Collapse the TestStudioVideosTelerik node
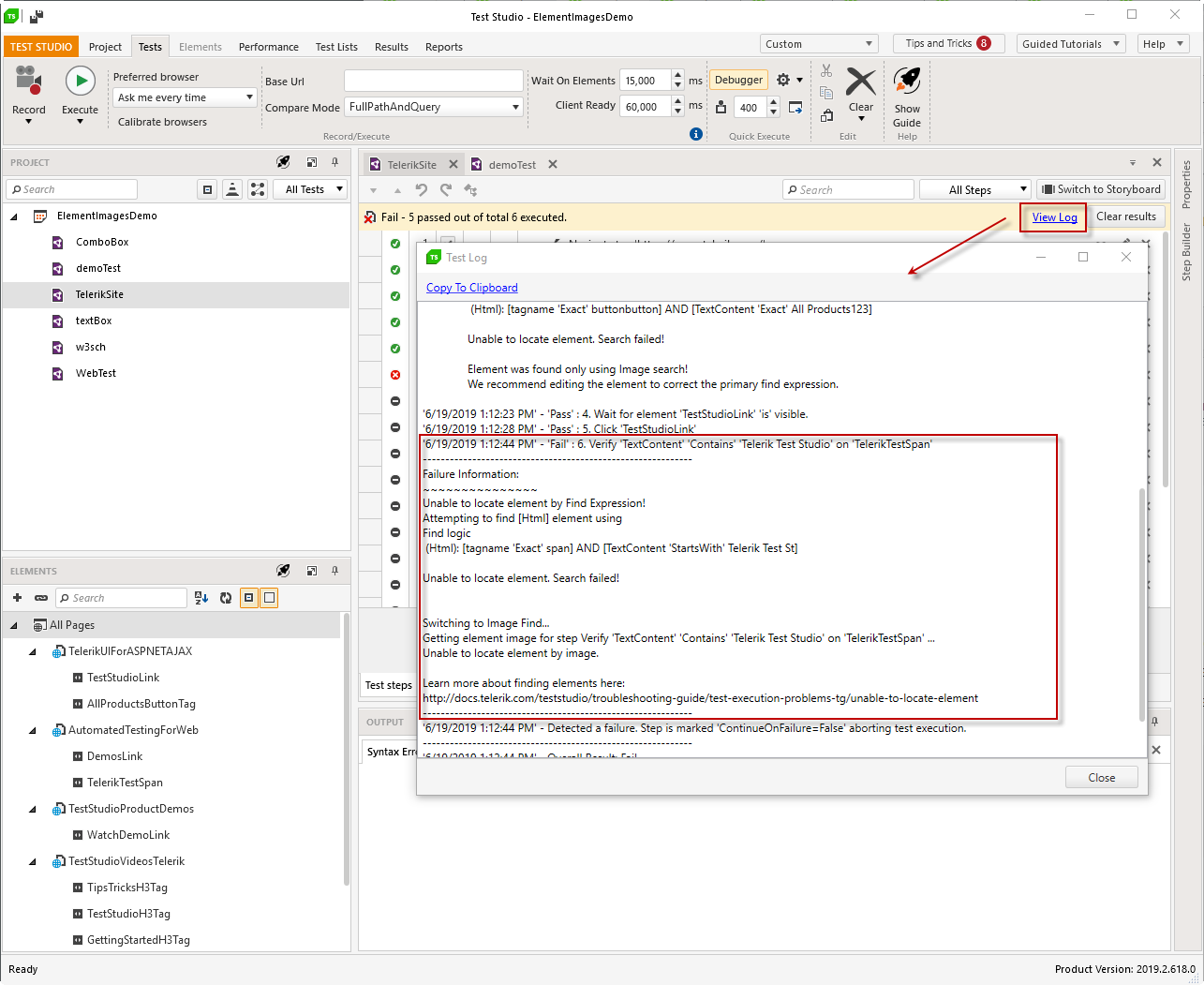This screenshot has width=1204, height=985. [32, 861]
